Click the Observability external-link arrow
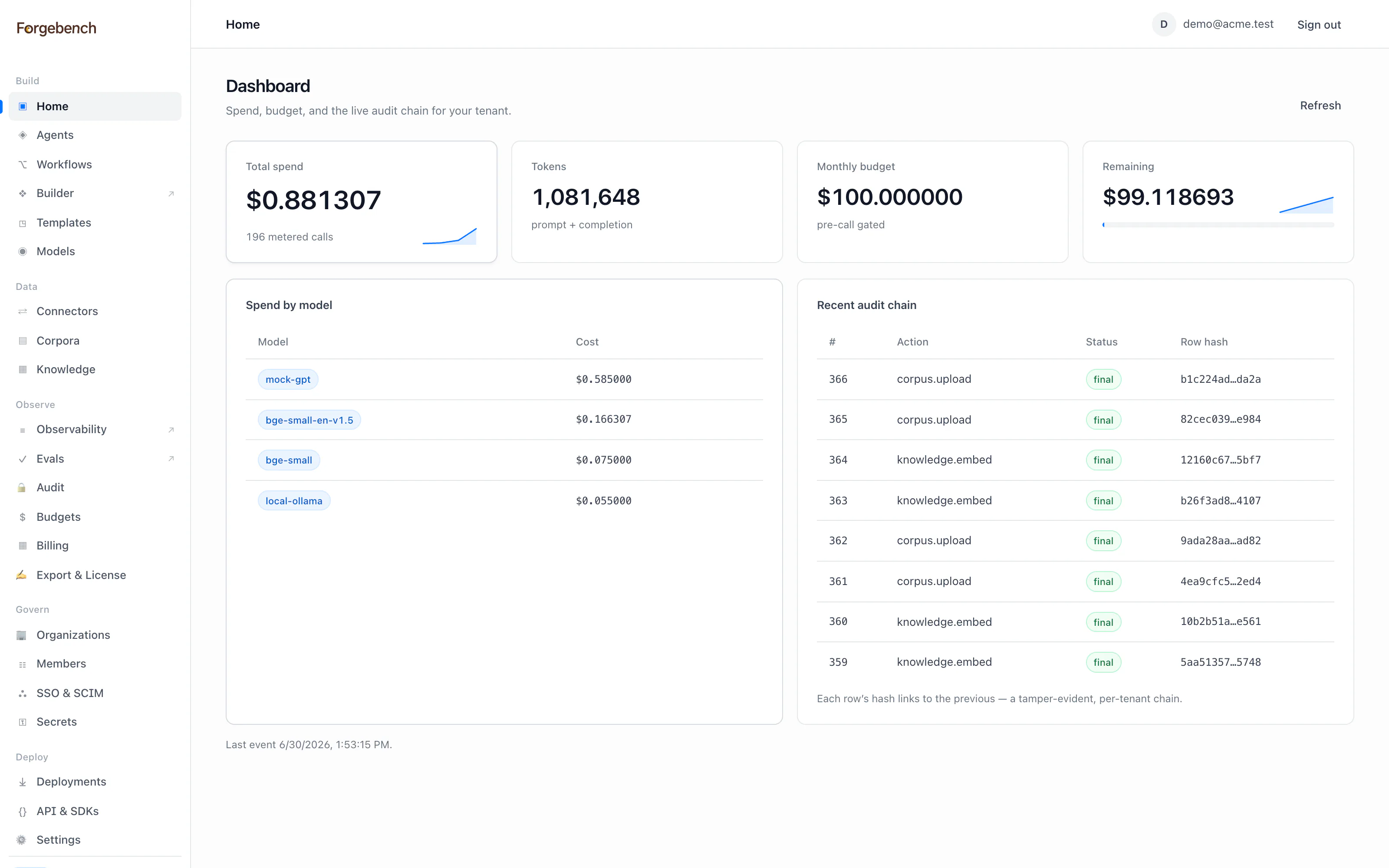The width and height of the screenshot is (1389, 868). [171, 429]
